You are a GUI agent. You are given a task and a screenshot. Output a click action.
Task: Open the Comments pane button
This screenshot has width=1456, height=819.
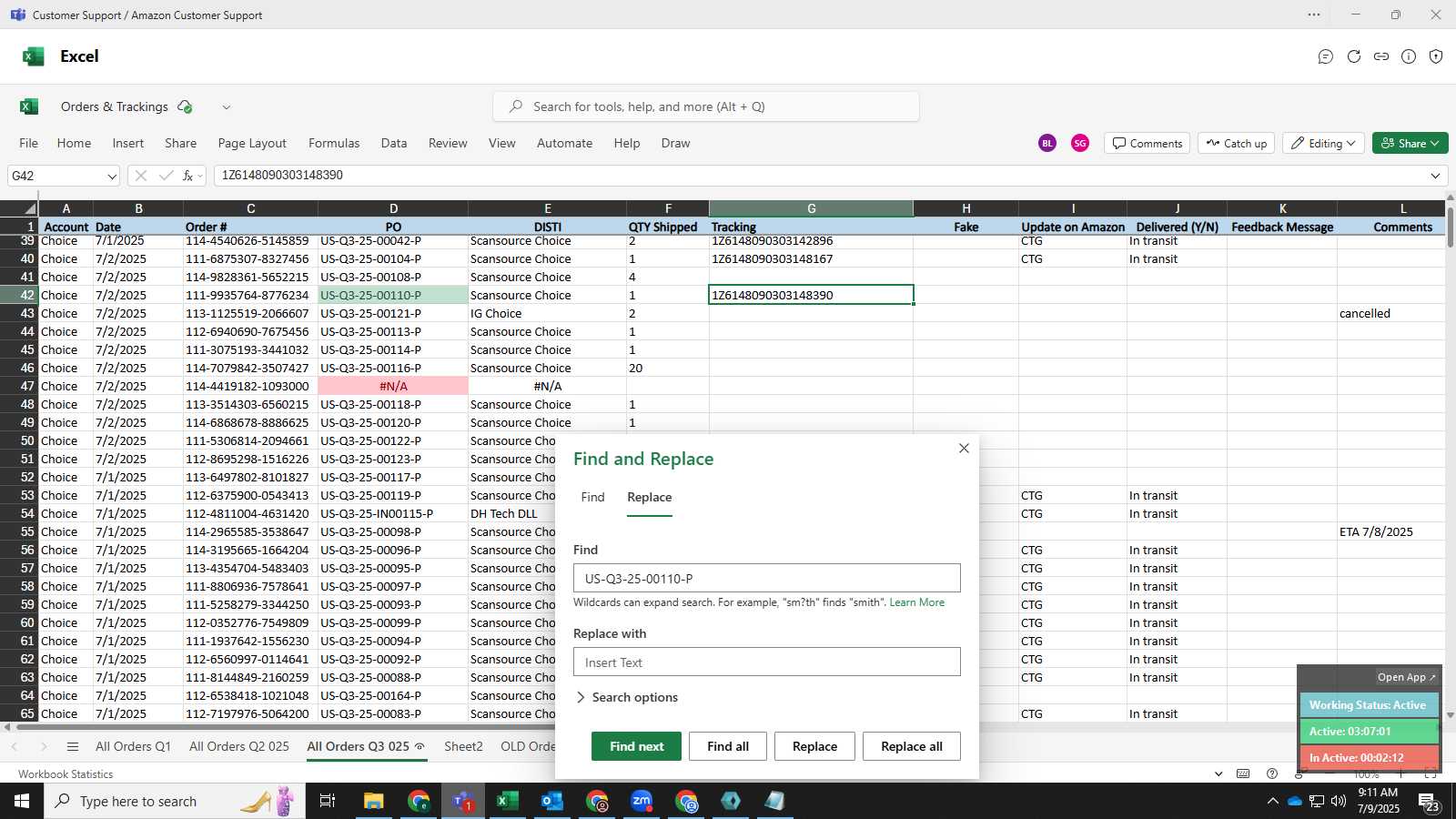click(x=1148, y=143)
